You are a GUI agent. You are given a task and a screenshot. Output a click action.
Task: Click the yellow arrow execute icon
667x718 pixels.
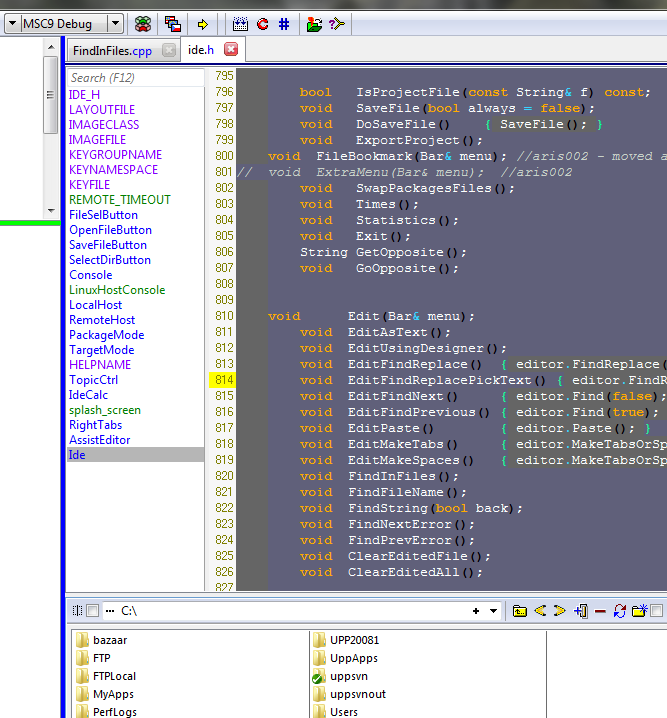coord(203,23)
